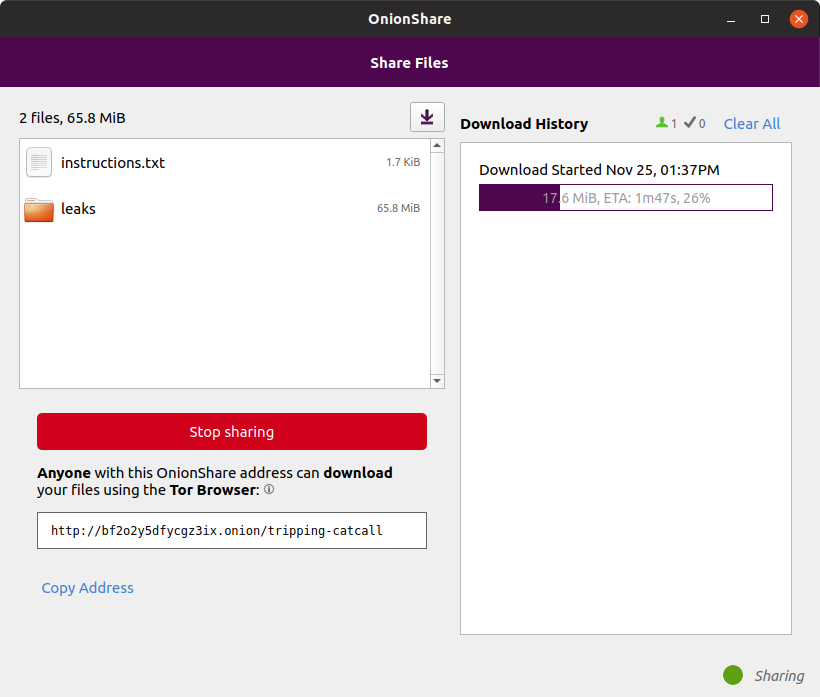Stop sharing the files

tap(232, 431)
